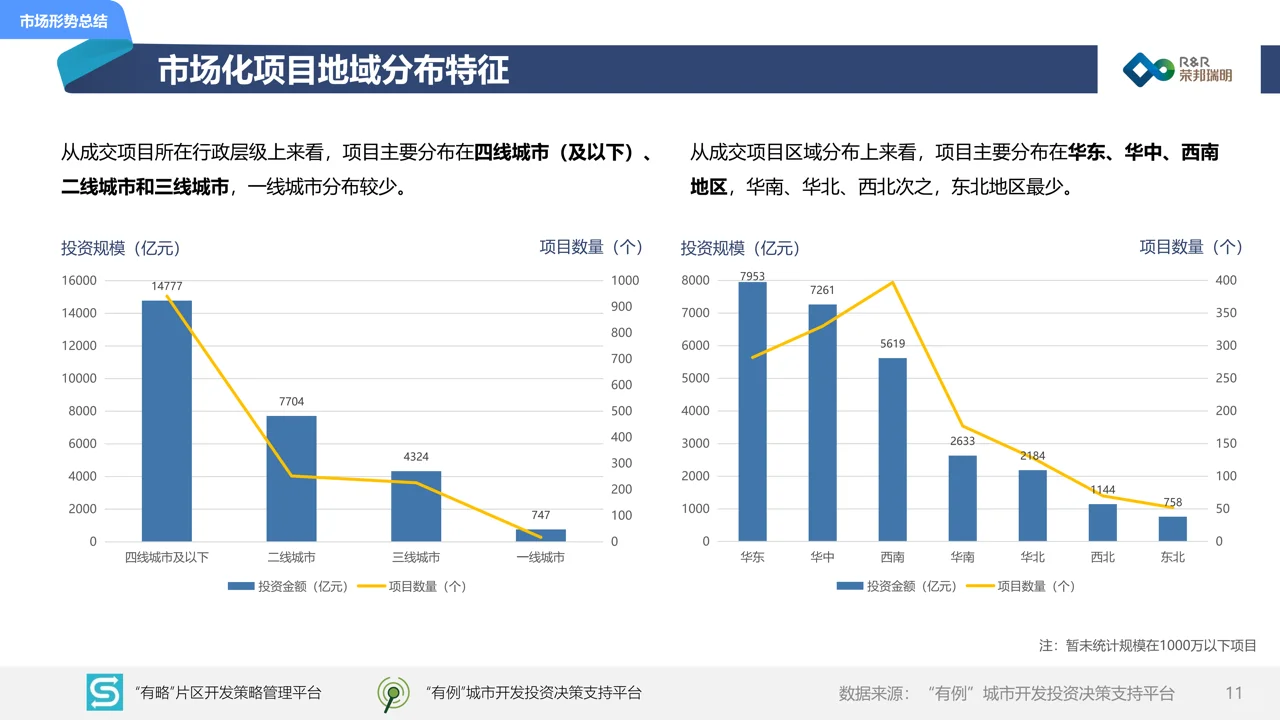Click the '有例'城市开发投资决策支持平台 footer link
This screenshot has width=1280, height=720.
coord(533,691)
